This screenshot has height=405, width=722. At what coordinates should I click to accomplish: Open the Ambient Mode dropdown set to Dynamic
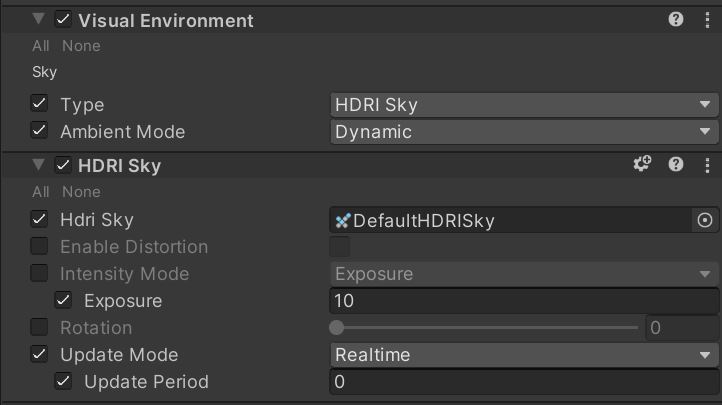pos(524,132)
